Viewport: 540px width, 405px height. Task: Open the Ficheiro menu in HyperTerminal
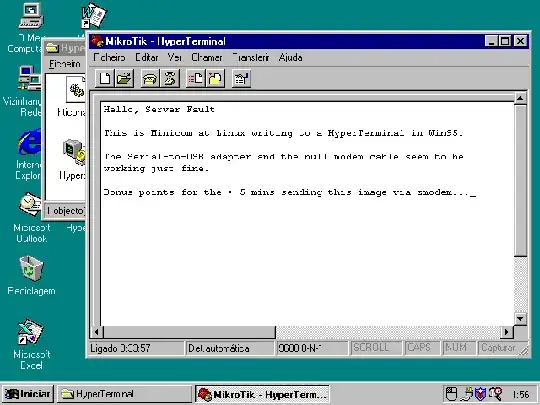[110, 58]
